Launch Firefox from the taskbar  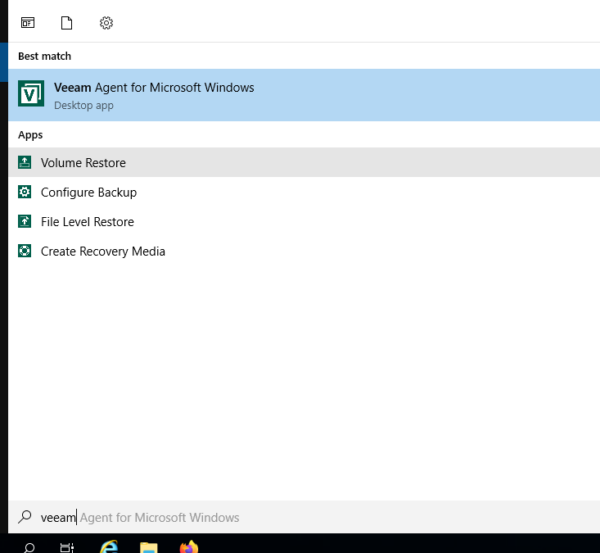tap(189, 547)
